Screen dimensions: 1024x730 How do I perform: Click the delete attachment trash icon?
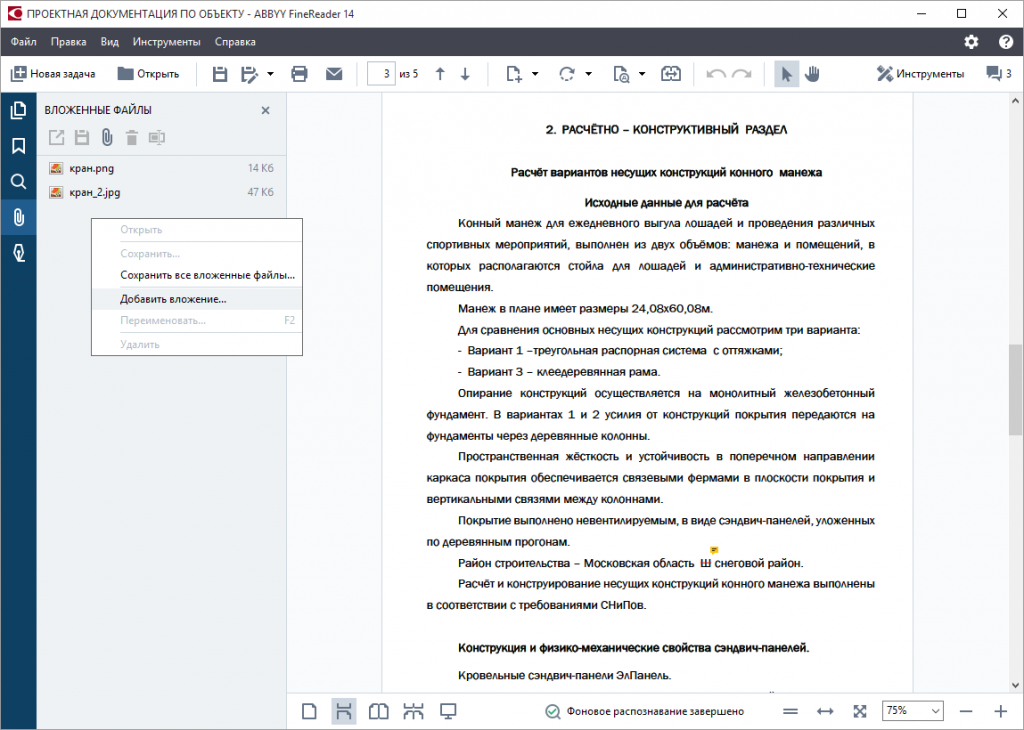click(132, 137)
